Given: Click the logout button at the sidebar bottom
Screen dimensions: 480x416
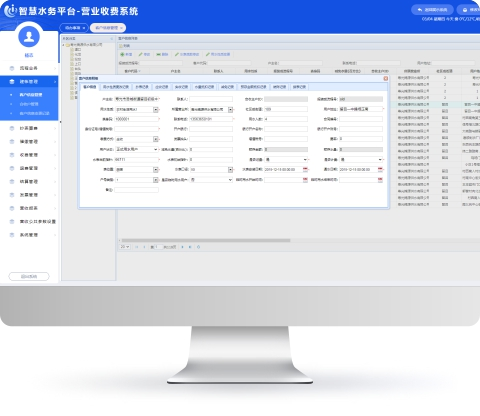Looking at the screenshot, I should pos(29,276).
